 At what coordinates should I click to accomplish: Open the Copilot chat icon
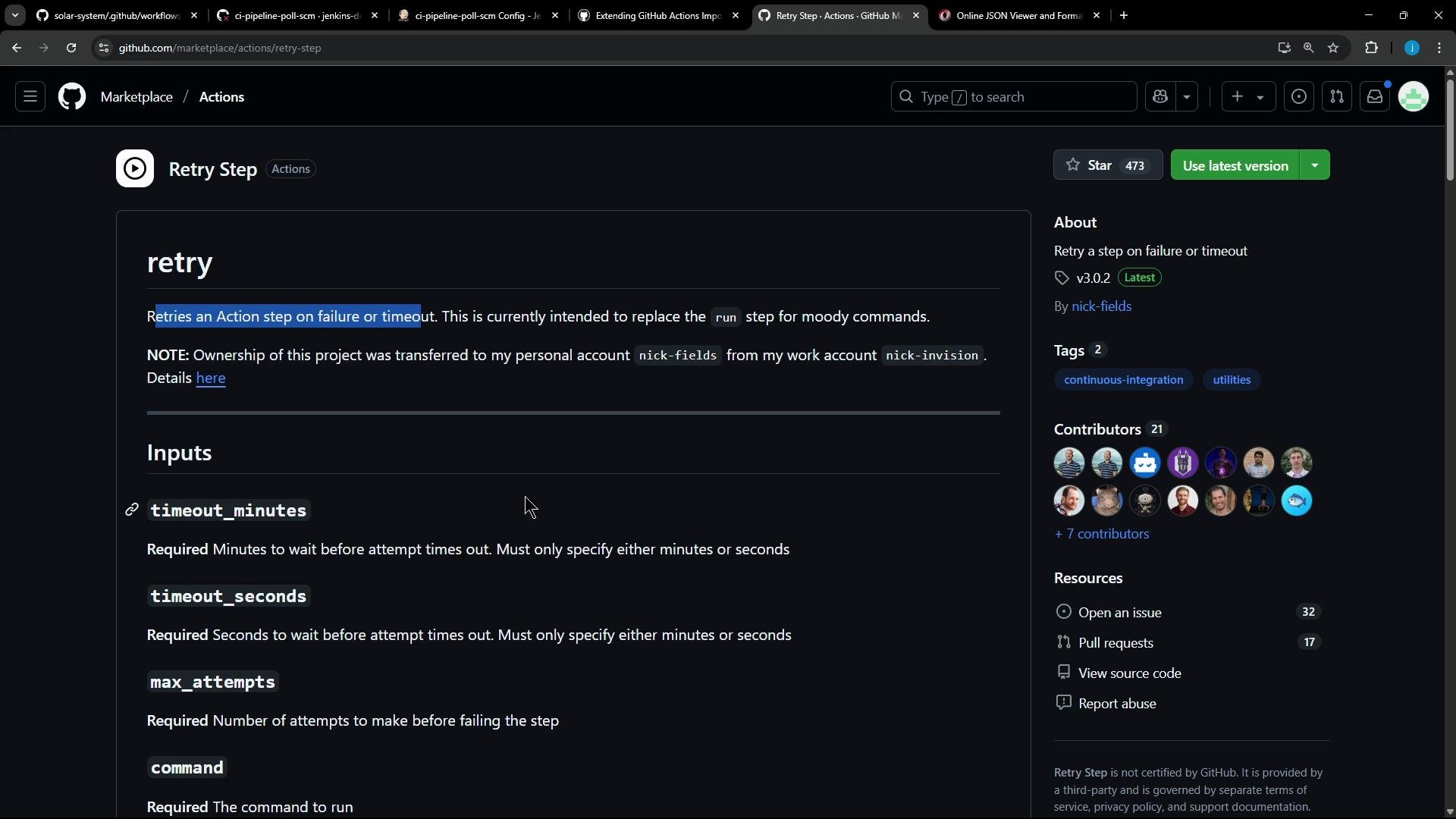point(1159,97)
